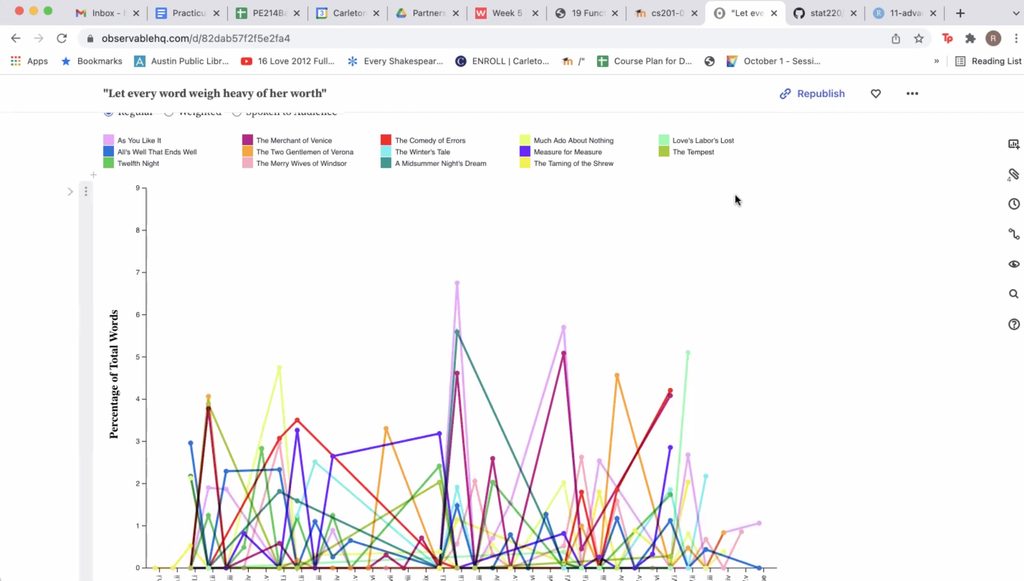Open the Chrome three-dot menu

pos(1016,39)
